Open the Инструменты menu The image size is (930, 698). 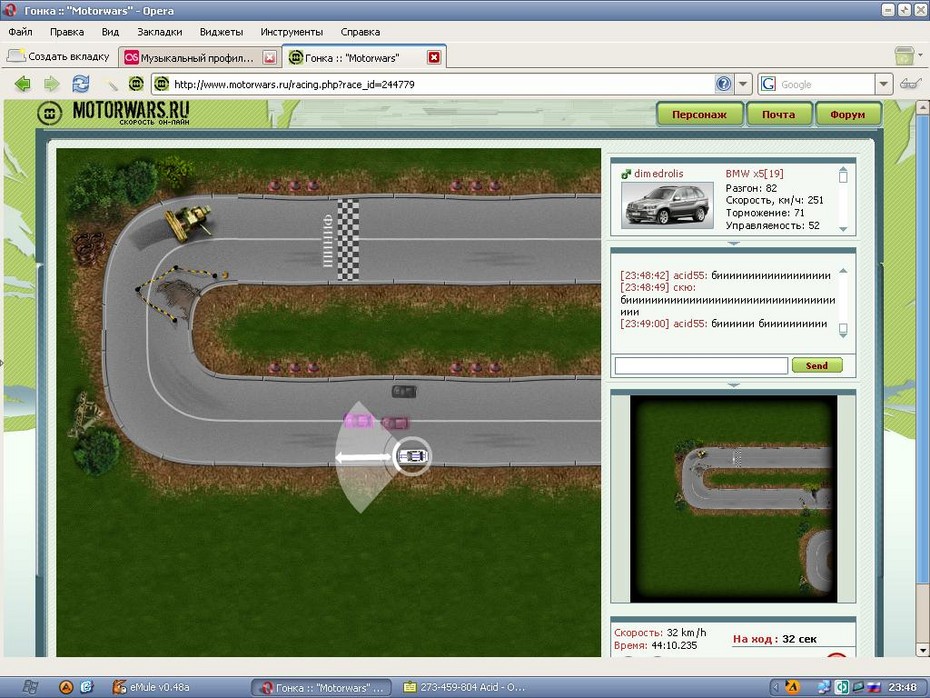(x=292, y=32)
